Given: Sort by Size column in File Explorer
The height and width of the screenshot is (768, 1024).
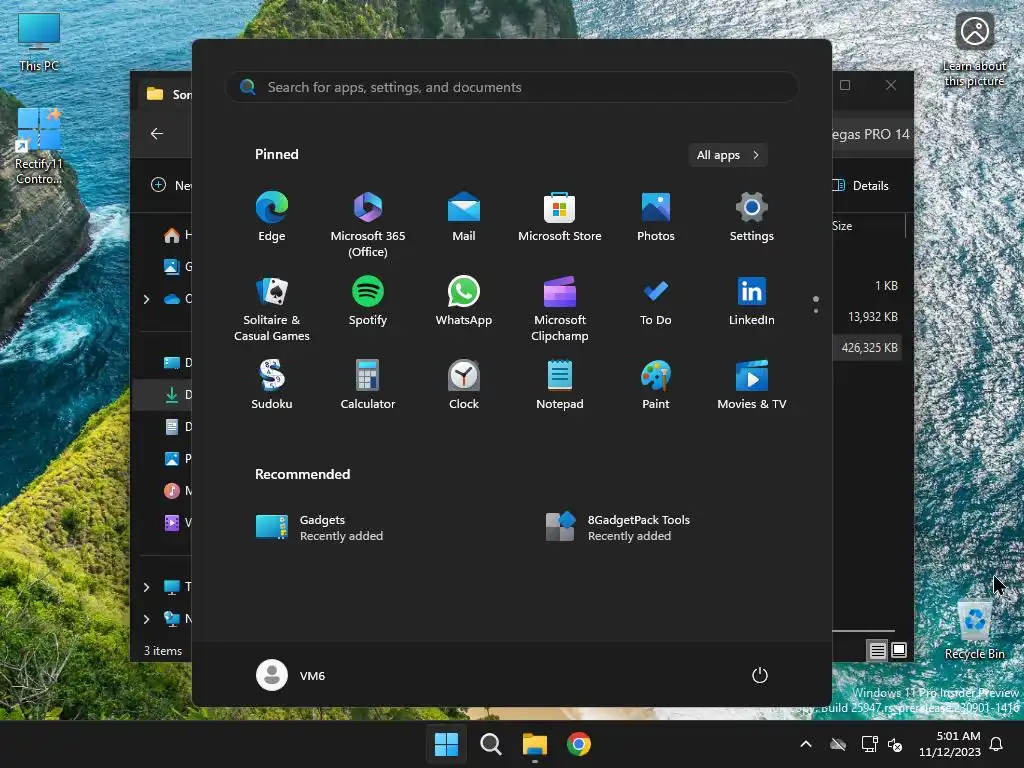Looking at the screenshot, I should click(x=842, y=226).
